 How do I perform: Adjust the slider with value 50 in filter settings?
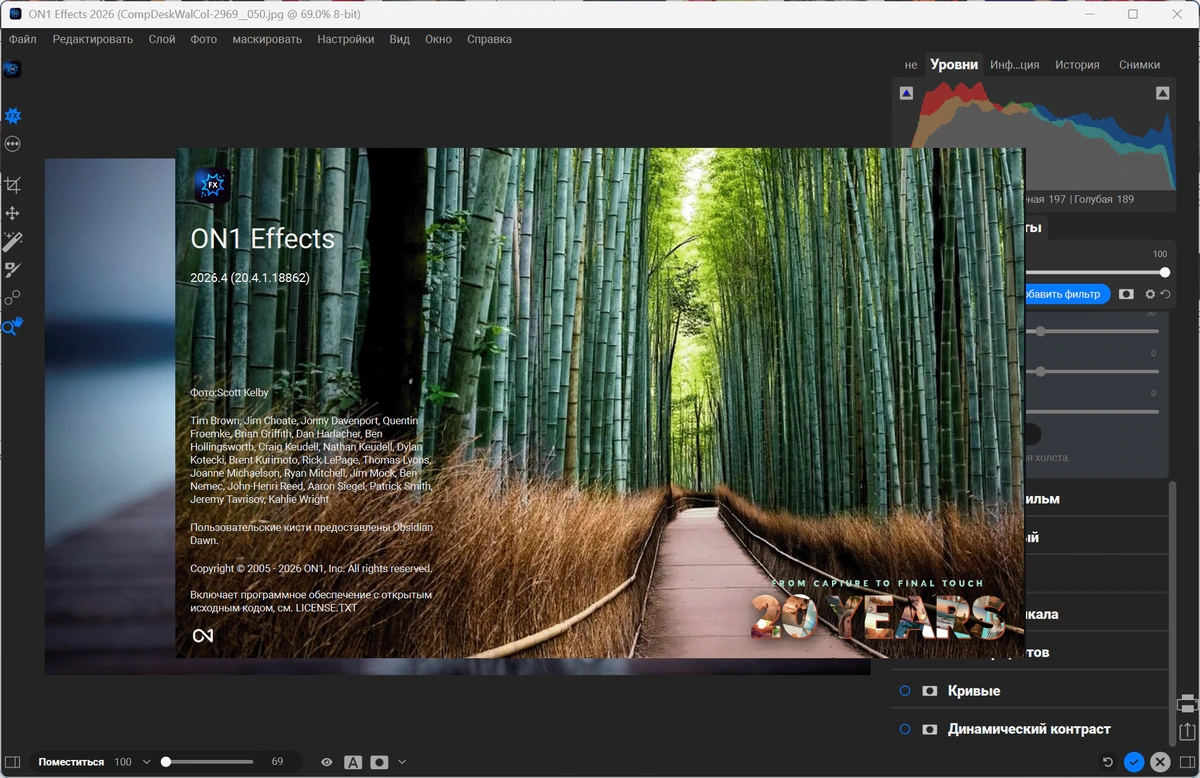click(1091, 331)
